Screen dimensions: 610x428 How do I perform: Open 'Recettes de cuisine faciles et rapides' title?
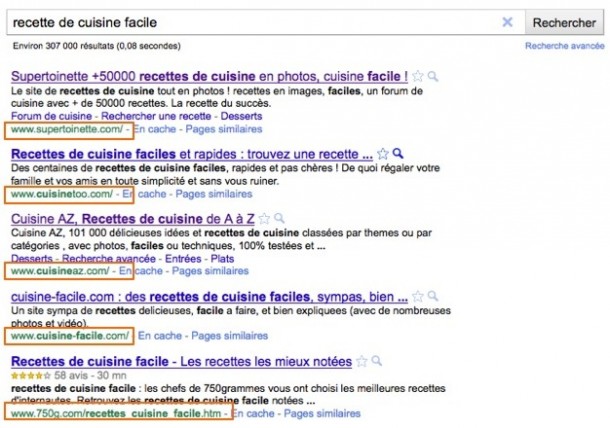coord(192,154)
